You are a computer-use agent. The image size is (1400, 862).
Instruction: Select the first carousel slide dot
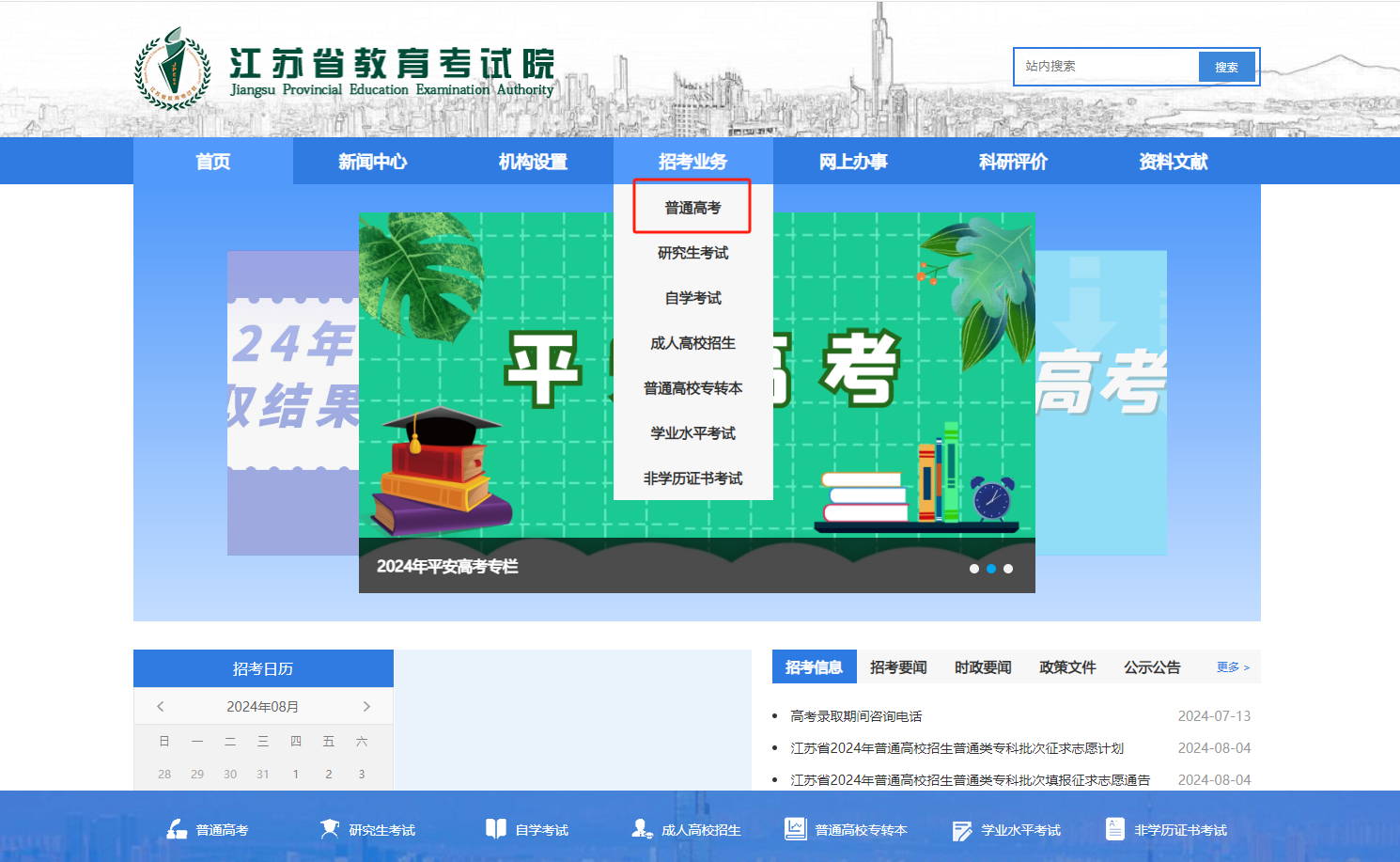click(974, 569)
